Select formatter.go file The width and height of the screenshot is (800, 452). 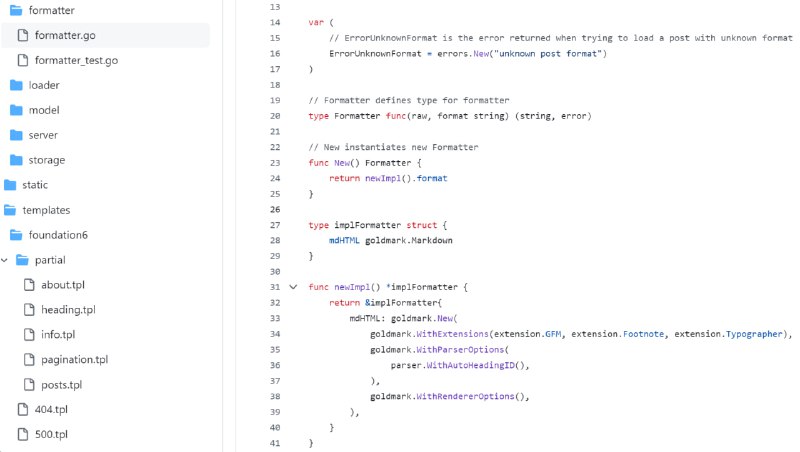(65, 35)
